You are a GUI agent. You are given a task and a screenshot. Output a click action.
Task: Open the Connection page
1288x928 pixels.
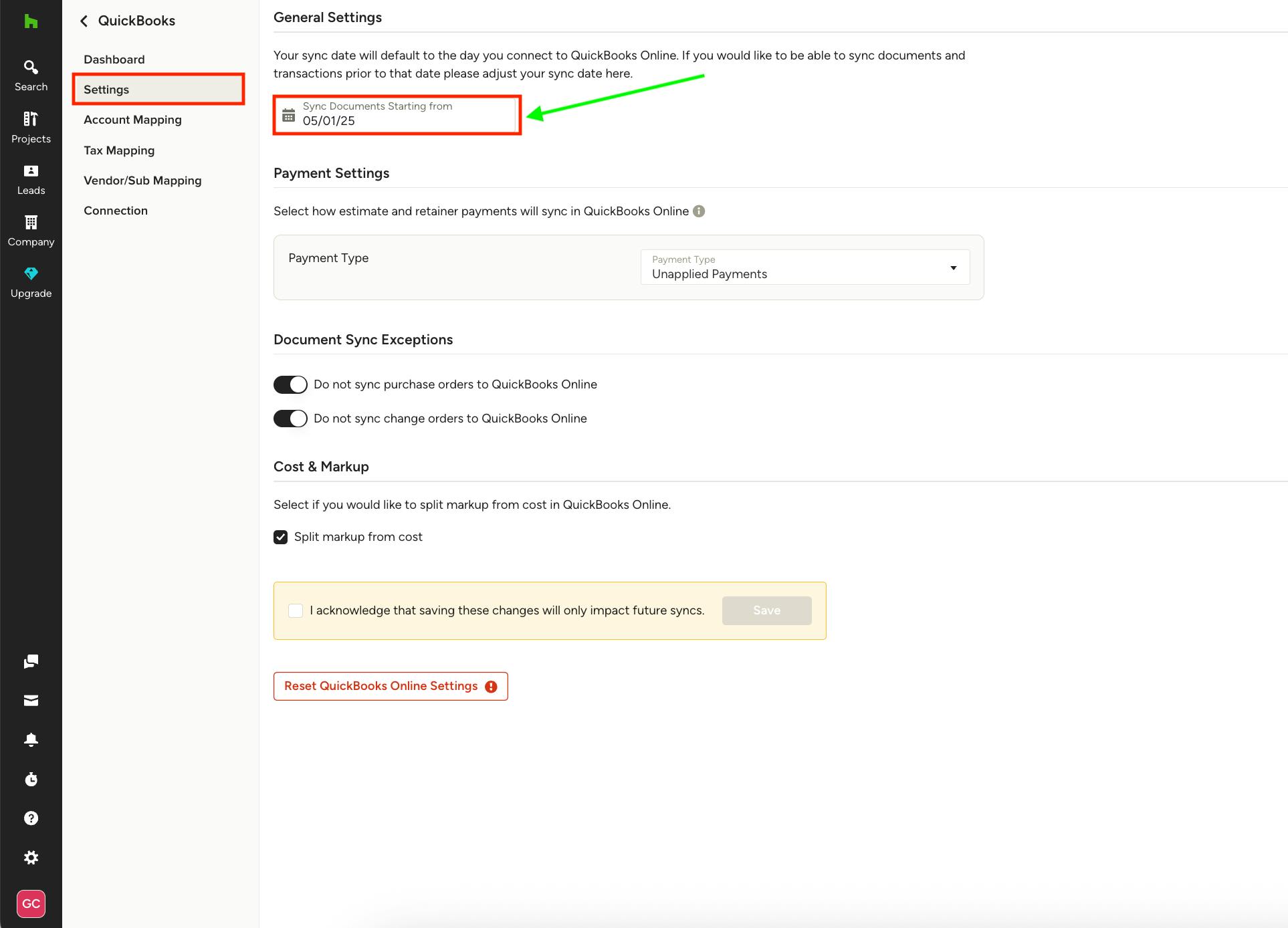(116, 211)
